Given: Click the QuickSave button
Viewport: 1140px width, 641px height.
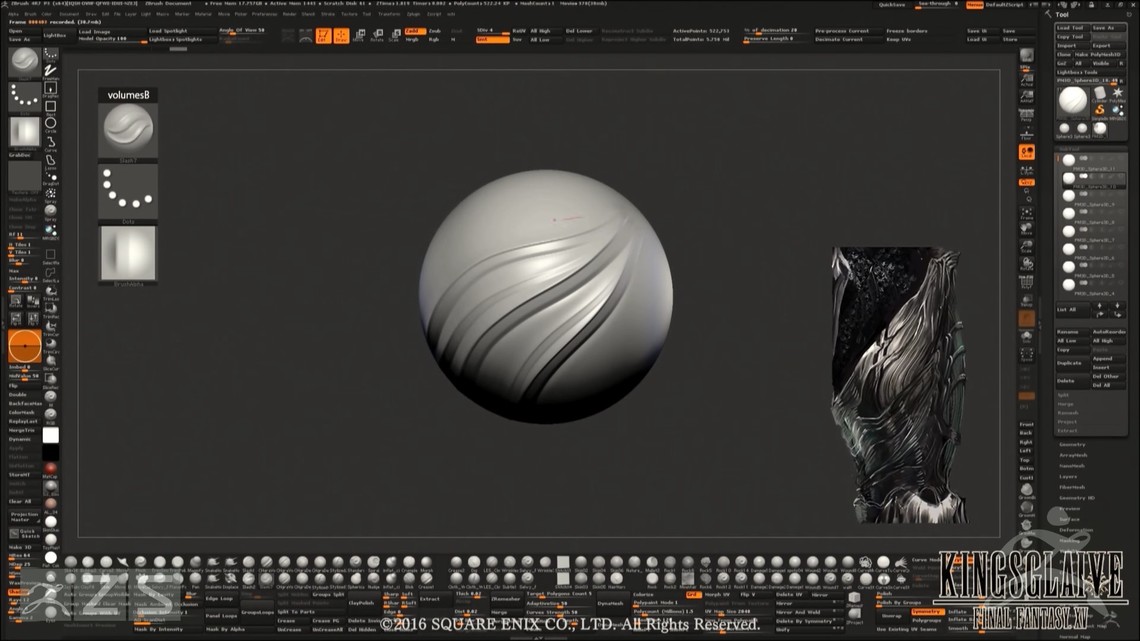Looking at the screenshot, I should coord(892,4).
